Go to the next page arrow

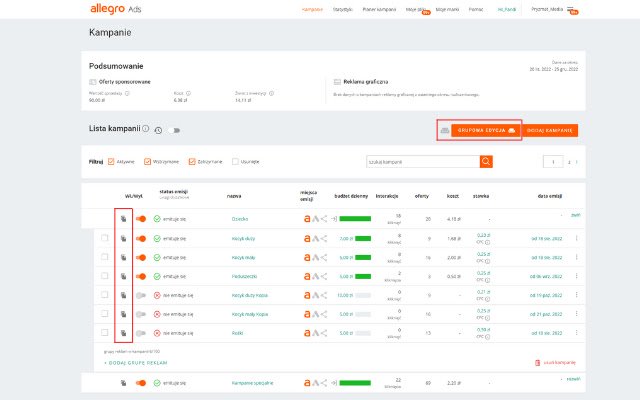577,162
